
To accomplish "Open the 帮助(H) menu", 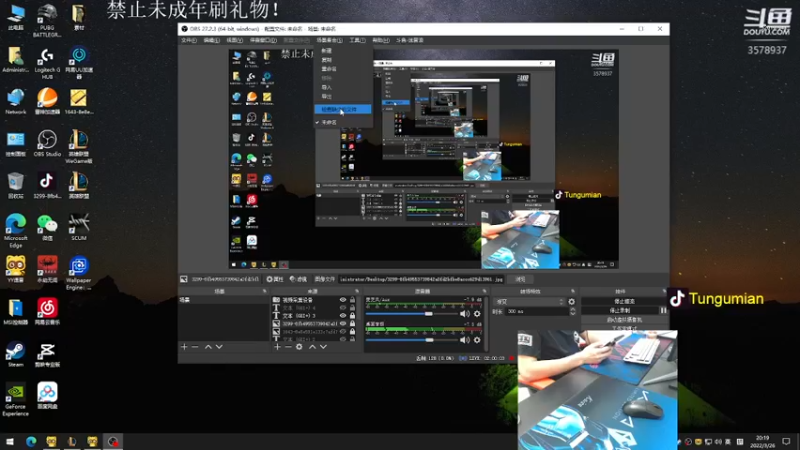I will coord(381,40).
